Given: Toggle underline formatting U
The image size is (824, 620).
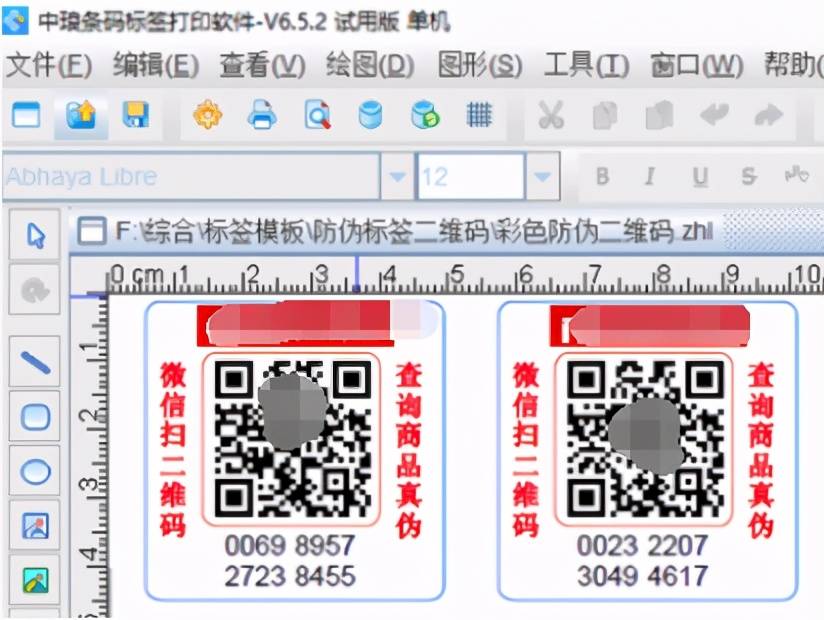Looking at the screenshot, I should point(699,177).
